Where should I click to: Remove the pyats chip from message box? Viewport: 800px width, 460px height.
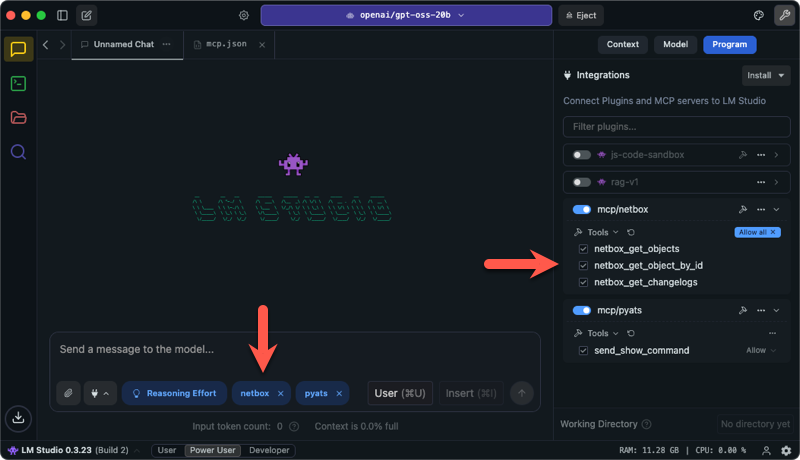pyautogui.click(x=339, y=393)
